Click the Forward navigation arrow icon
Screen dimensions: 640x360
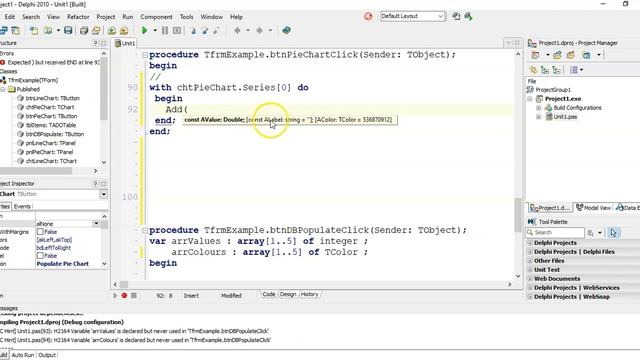pos(259,30)
